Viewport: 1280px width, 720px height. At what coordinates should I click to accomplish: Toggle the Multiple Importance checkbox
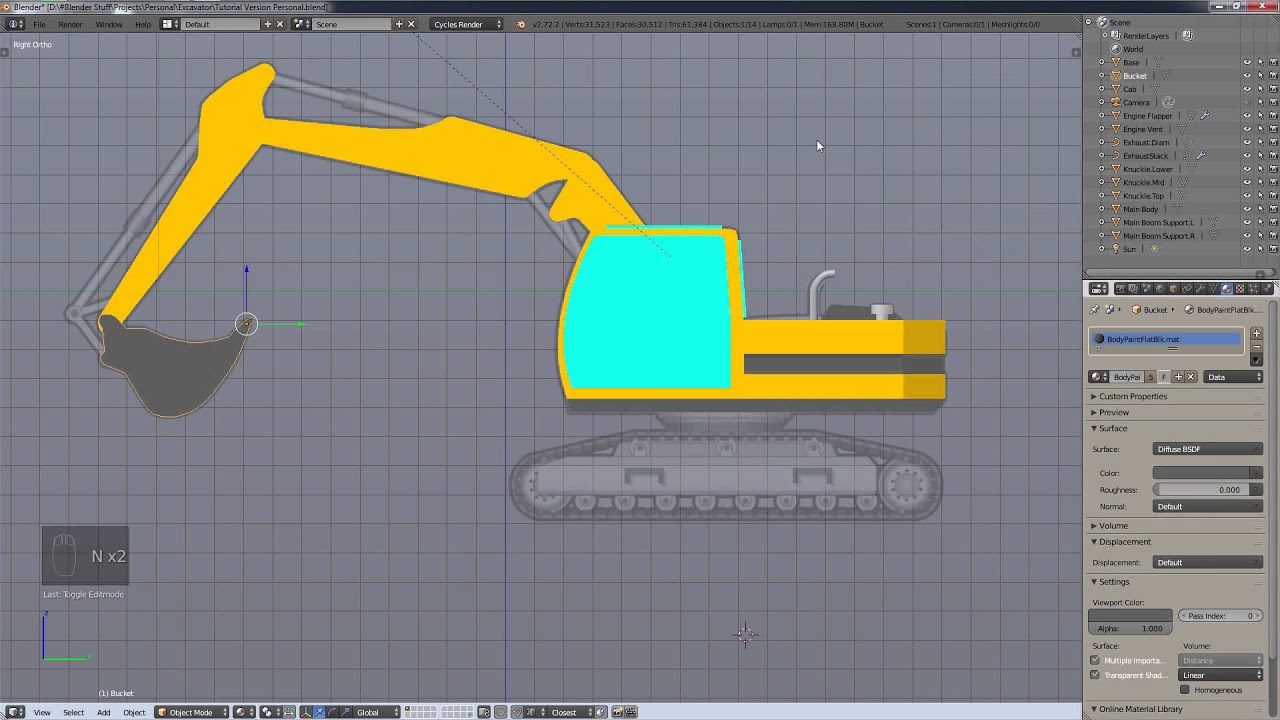[1095, 661]
